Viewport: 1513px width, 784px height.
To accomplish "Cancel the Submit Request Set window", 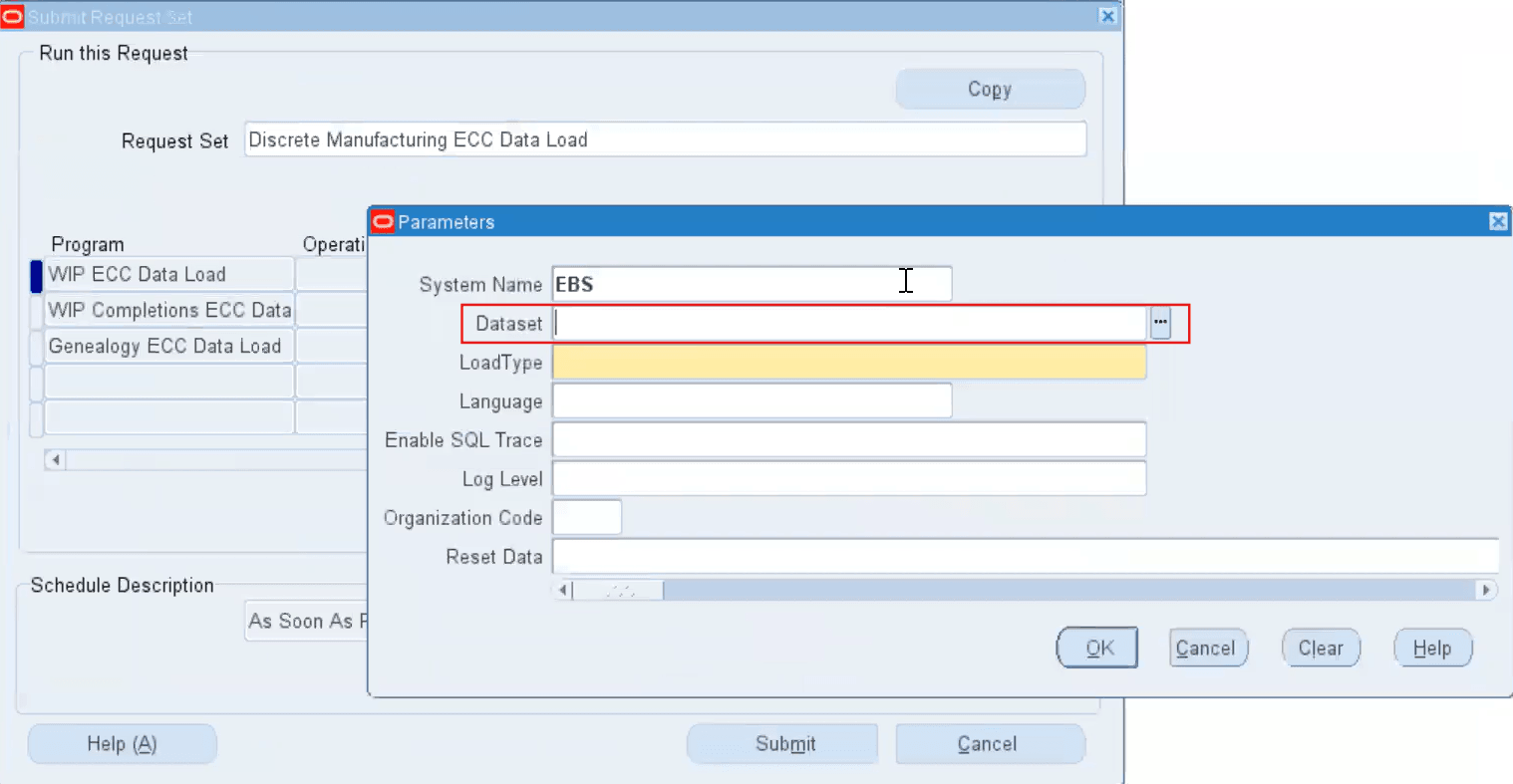I will (990, 743).
